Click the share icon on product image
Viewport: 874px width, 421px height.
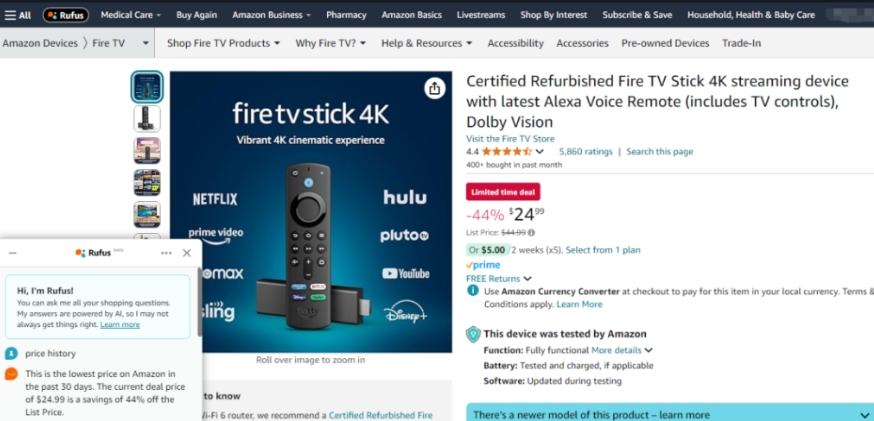434,88
